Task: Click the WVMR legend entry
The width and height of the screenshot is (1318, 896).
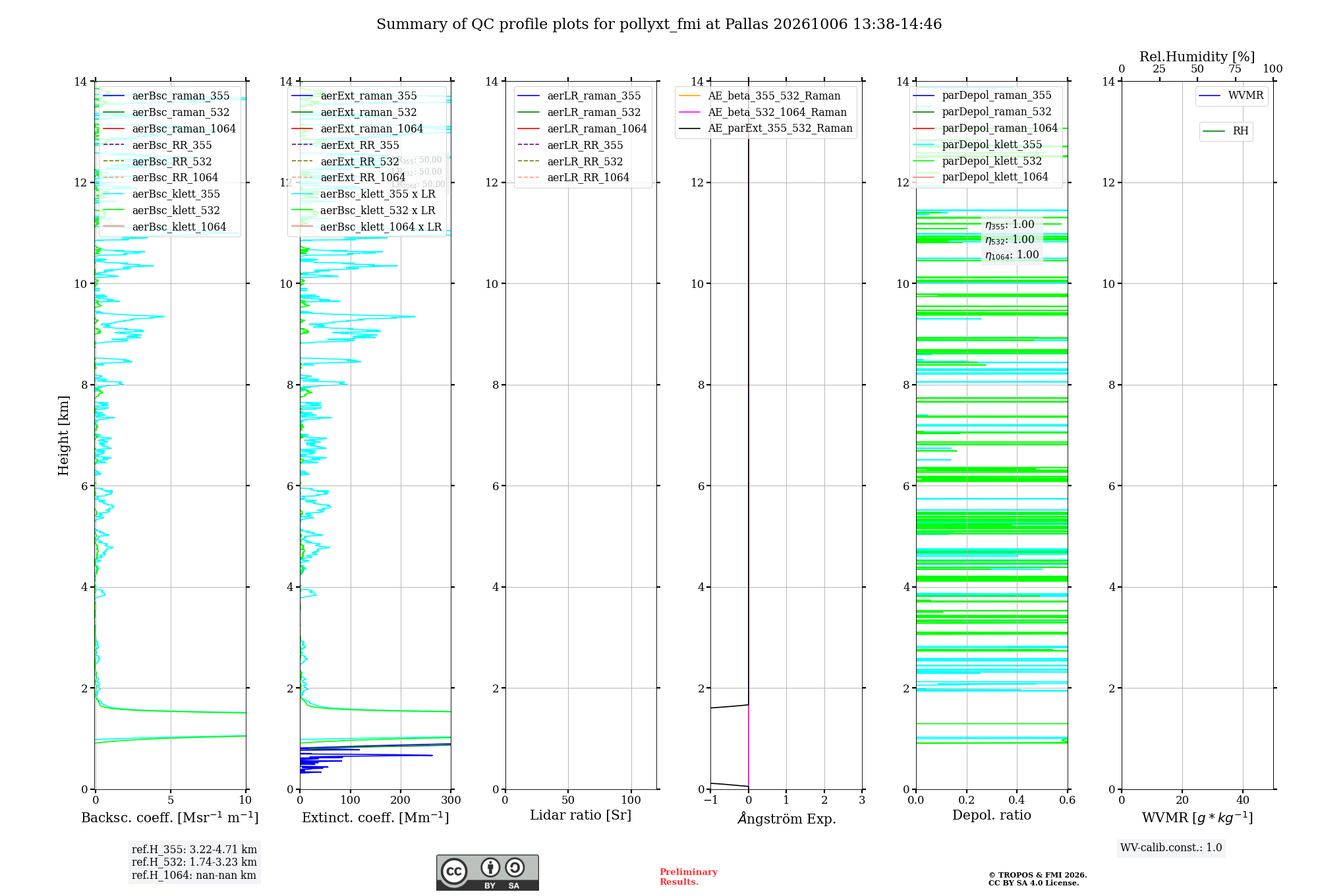Action: click(x=1232, y=96)
